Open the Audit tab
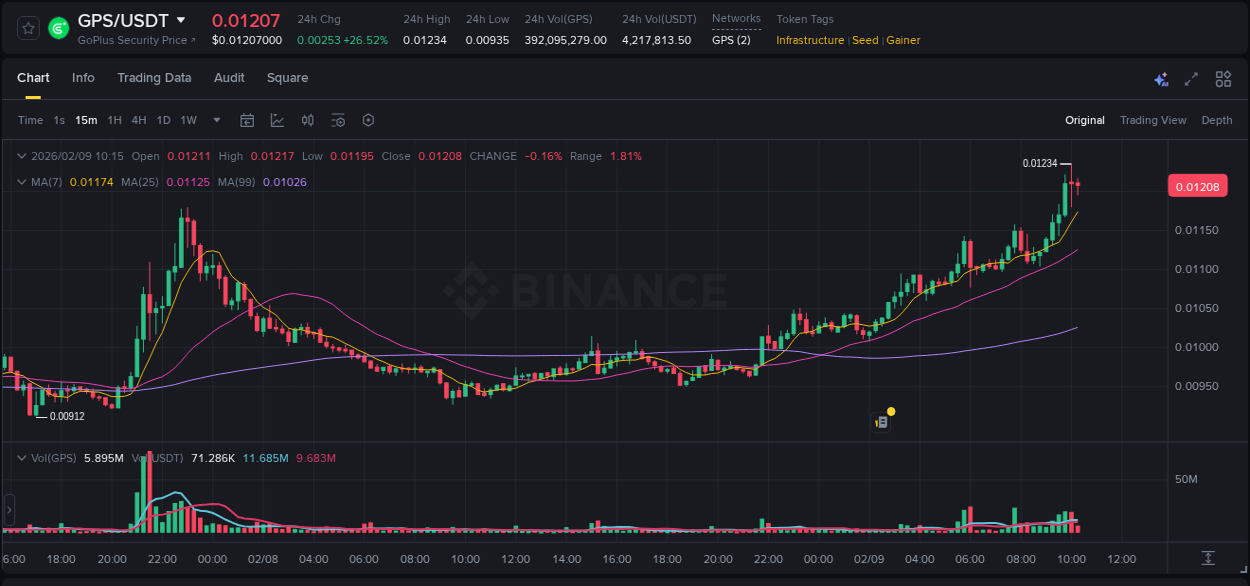The height and width of the screenshot is (586, 1250). point(229,78)
